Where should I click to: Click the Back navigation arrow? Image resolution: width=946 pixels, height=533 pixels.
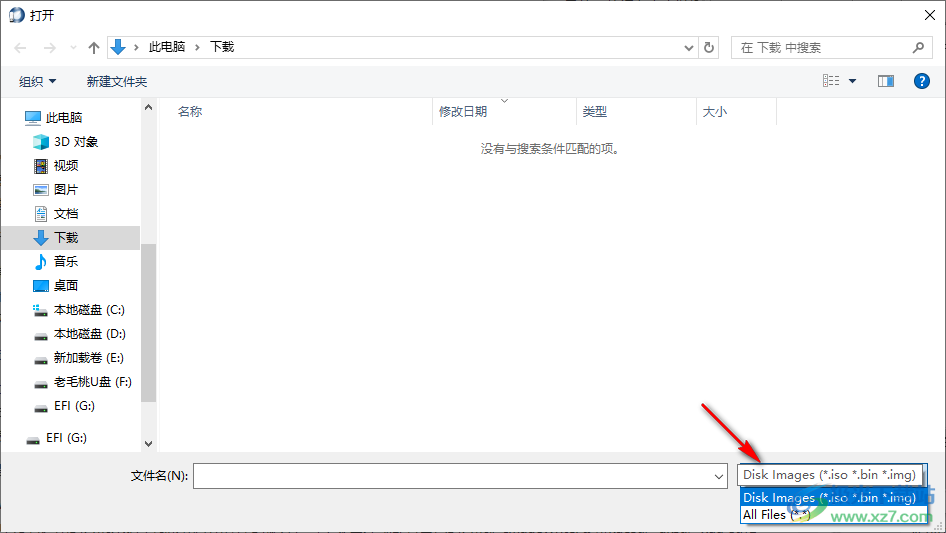20,48
